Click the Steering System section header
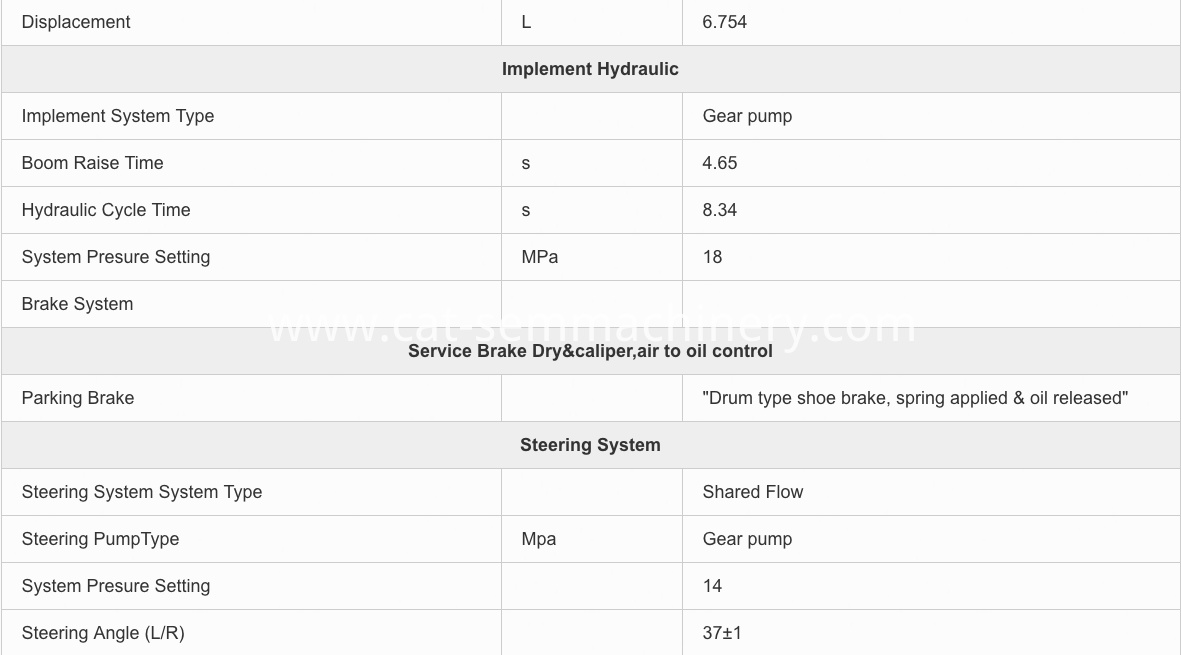Image resolution: width=1181 pixels, height=655 pixels. 590,445
